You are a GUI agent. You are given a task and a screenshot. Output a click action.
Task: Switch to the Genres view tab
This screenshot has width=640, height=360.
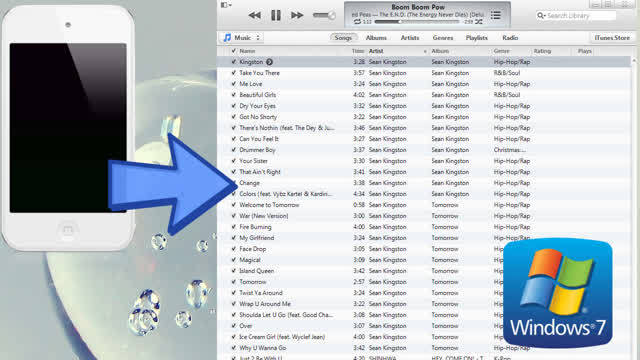pos(443,38)
